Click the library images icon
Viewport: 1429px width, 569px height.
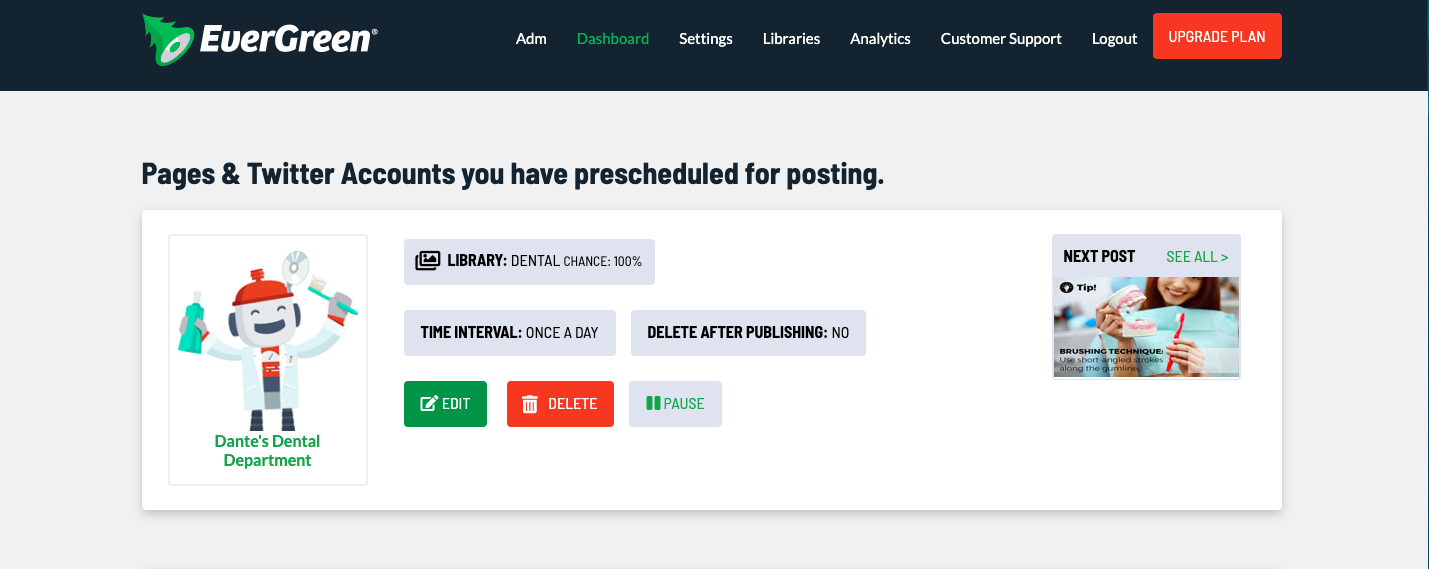coord(427,261)
